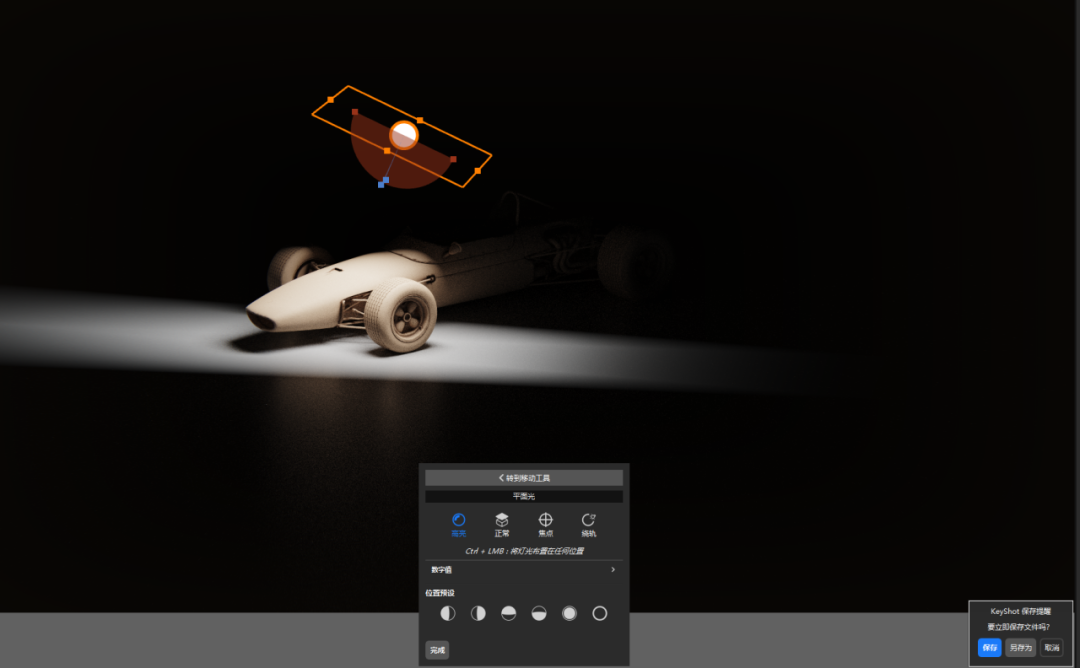Expand the 数字值 numeric values section
The width and height of the screenshot is (1080, 668).
523,570
